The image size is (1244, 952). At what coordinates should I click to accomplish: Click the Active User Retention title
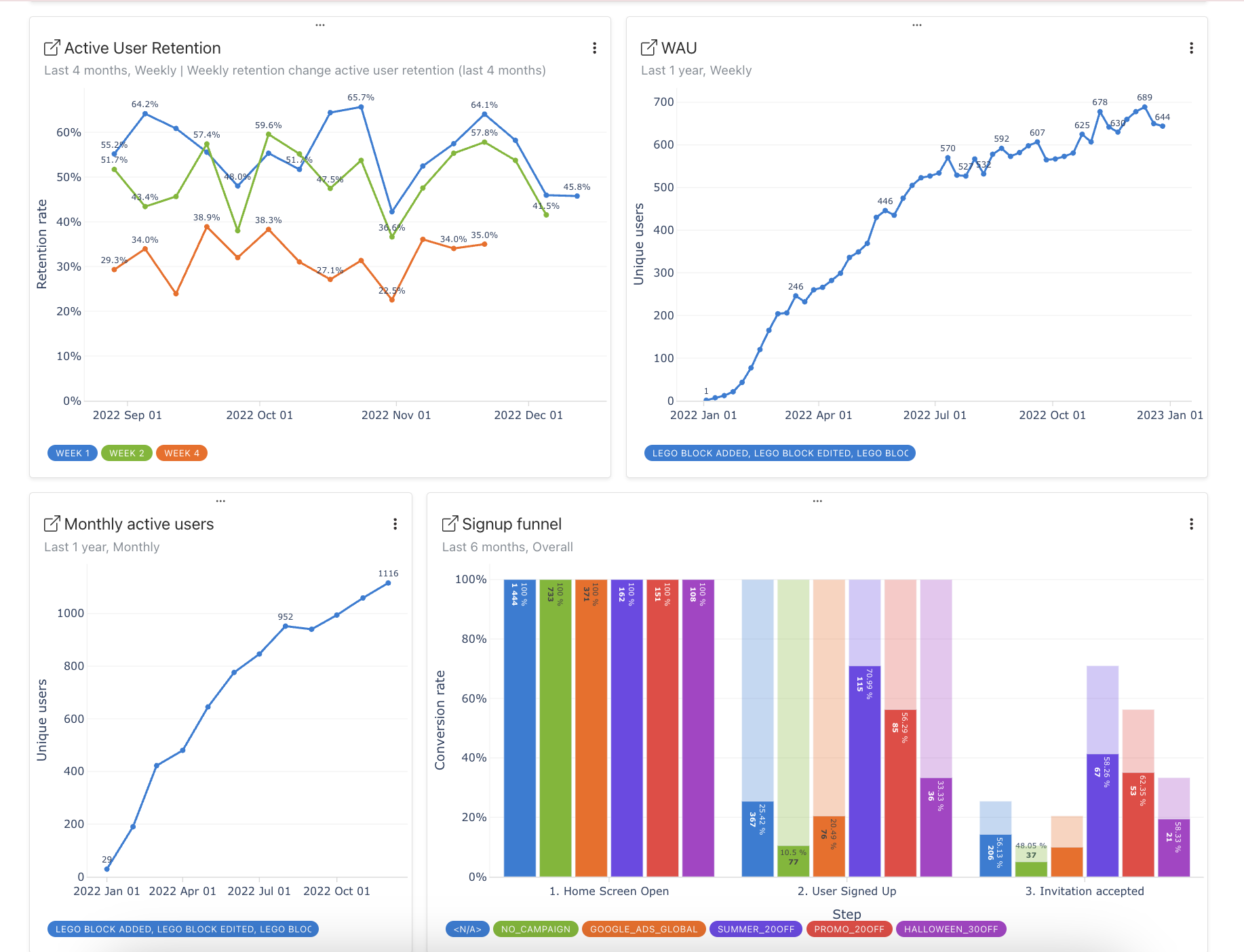tap(142, 48)
